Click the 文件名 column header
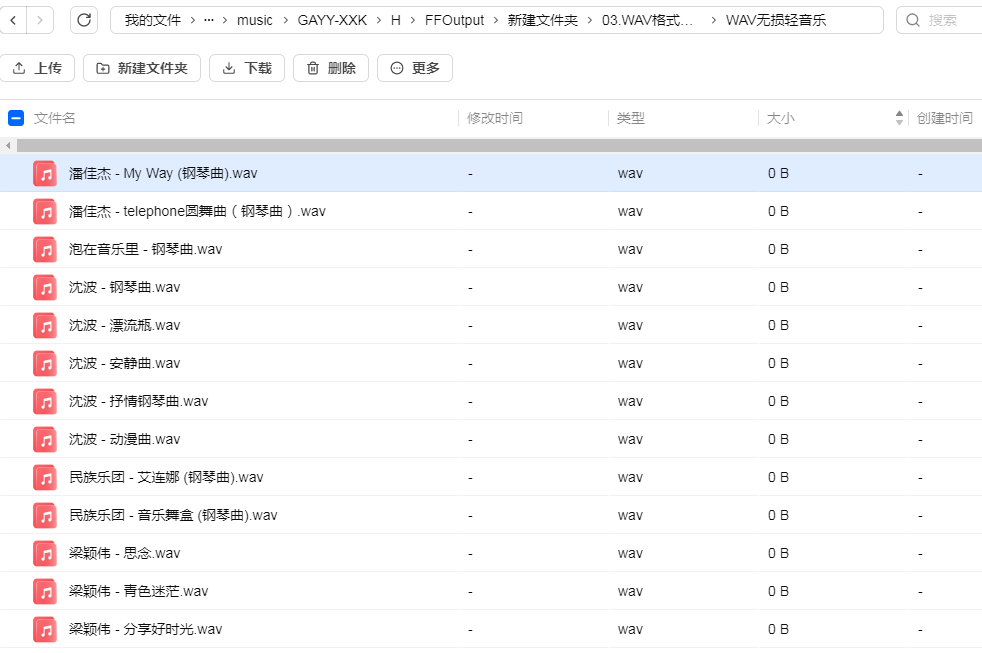 coord(54,118)
